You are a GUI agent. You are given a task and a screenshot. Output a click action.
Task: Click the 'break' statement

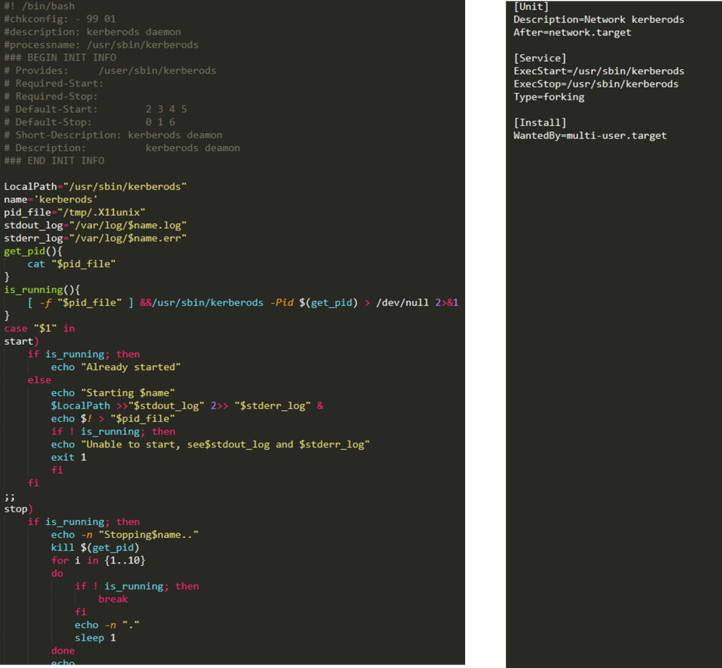click(x=113, y=599)
